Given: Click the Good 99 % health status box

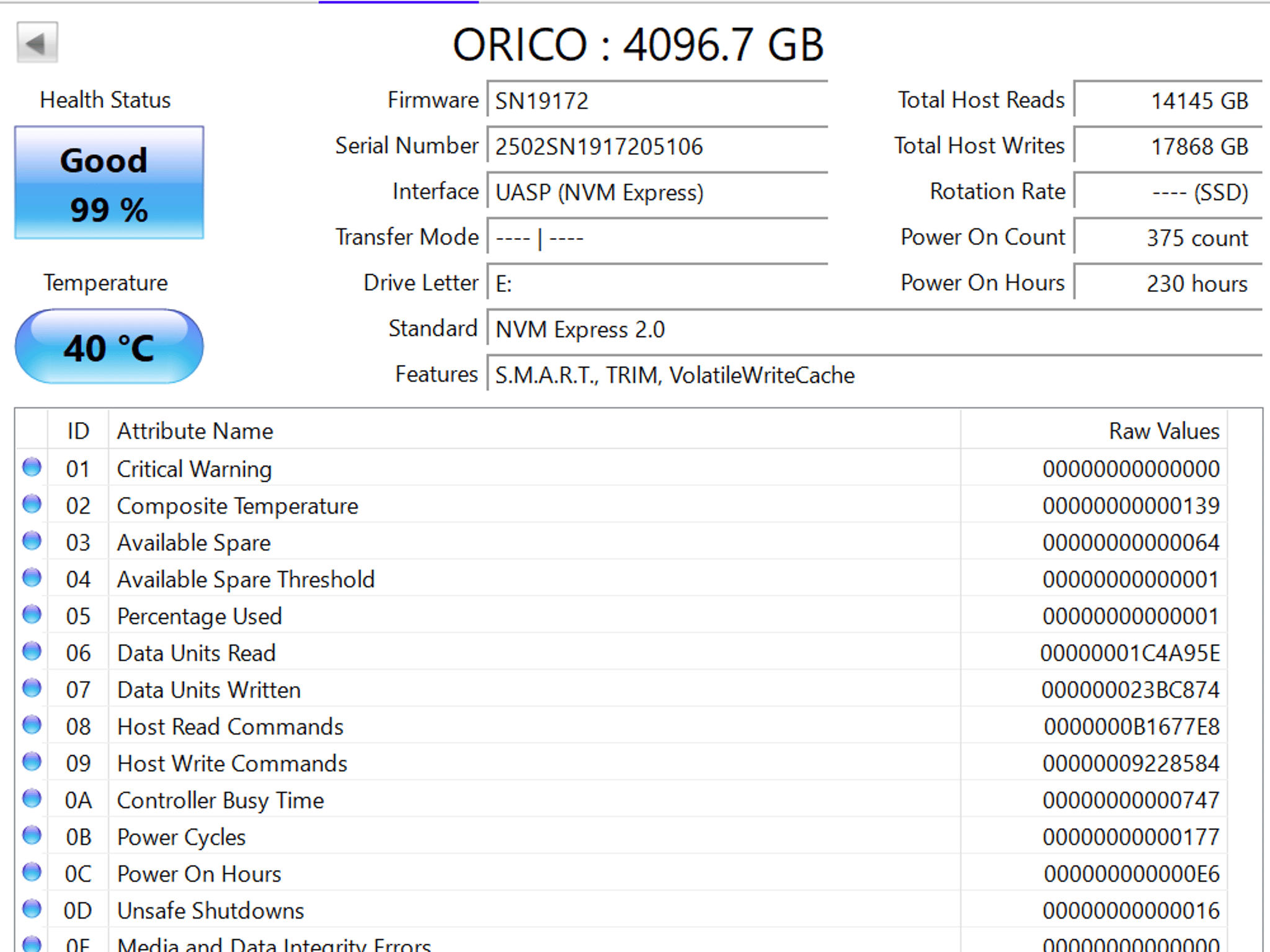Looking at the screenshot, I should tap(109, 183).
